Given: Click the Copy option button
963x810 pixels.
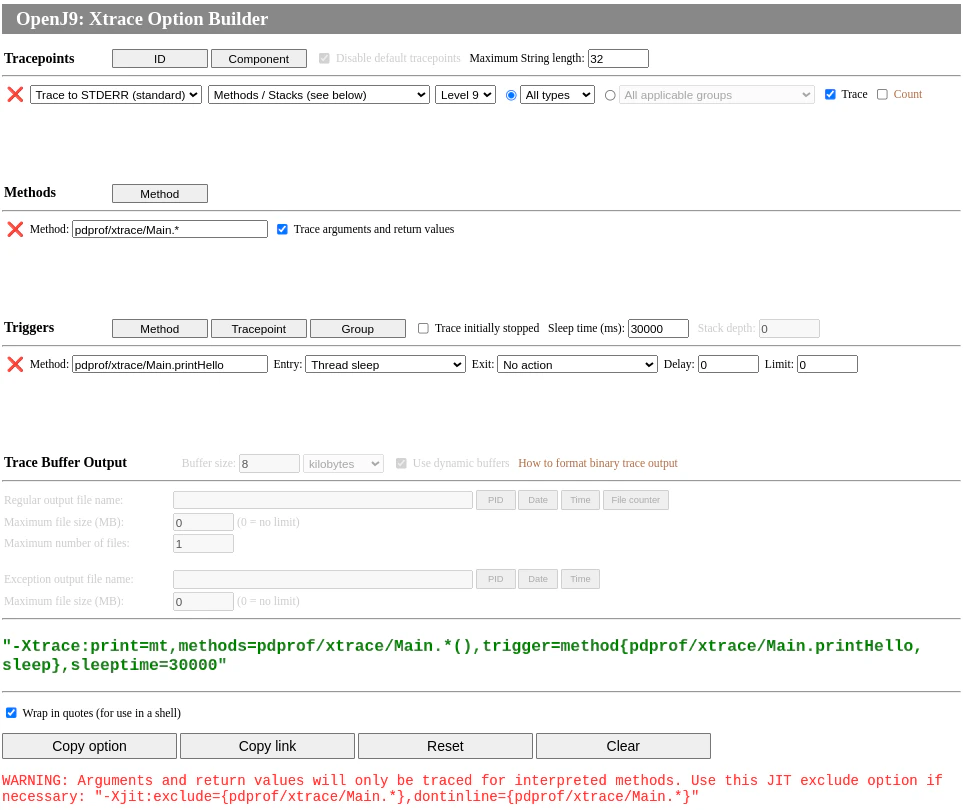Looking at the screenshot, I should 90,746.
